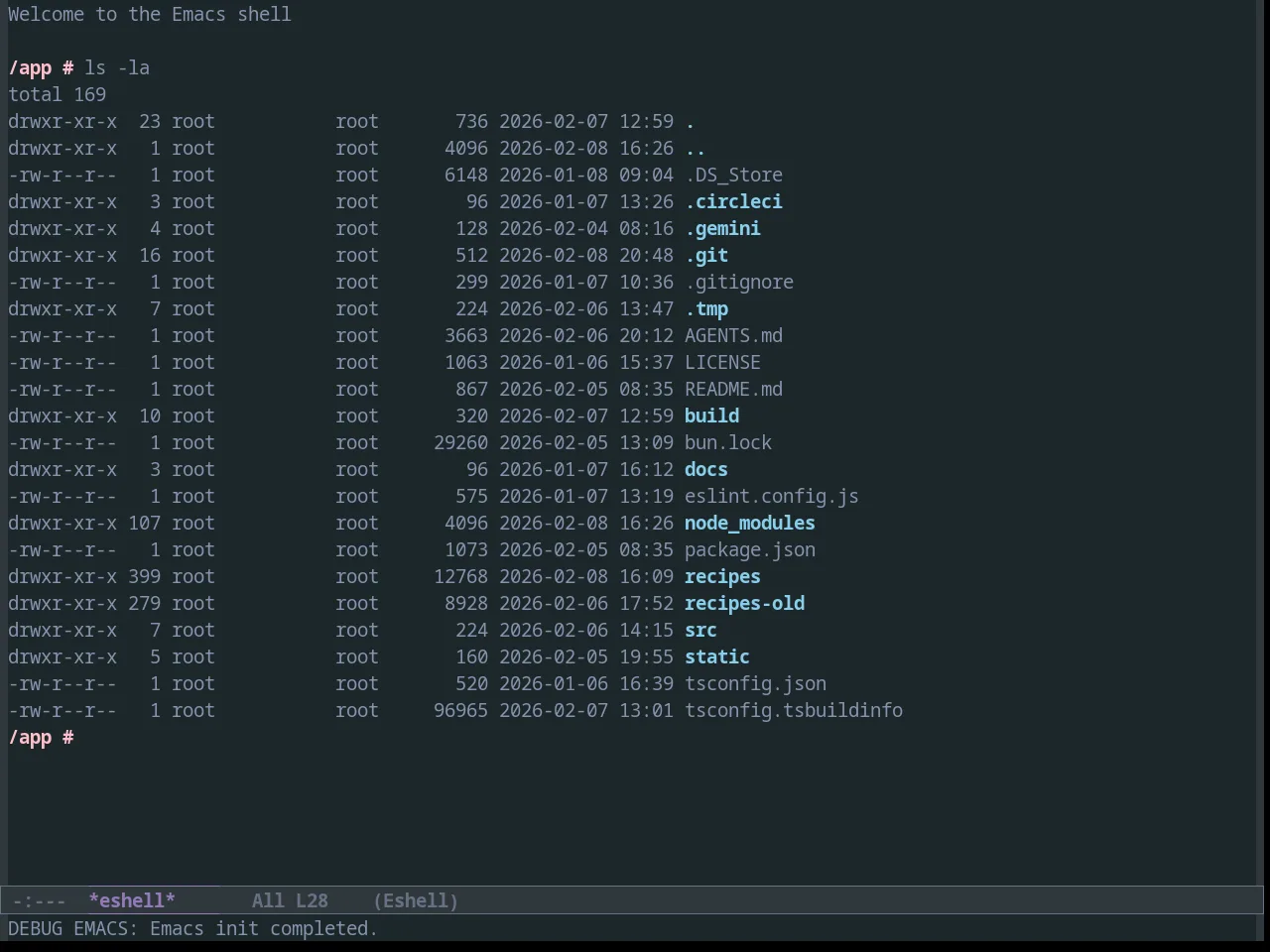
Task: Click the docs directory entry
Action: click(706, 469)
